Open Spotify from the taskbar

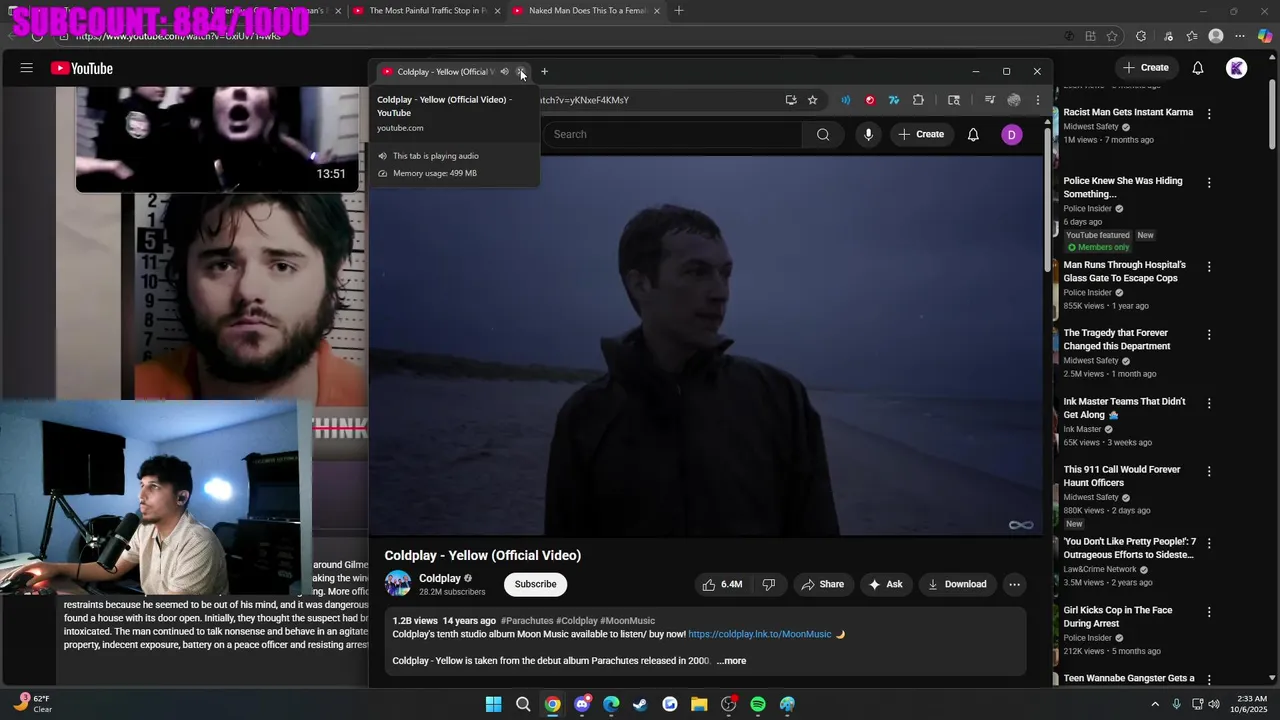point(758,704)
